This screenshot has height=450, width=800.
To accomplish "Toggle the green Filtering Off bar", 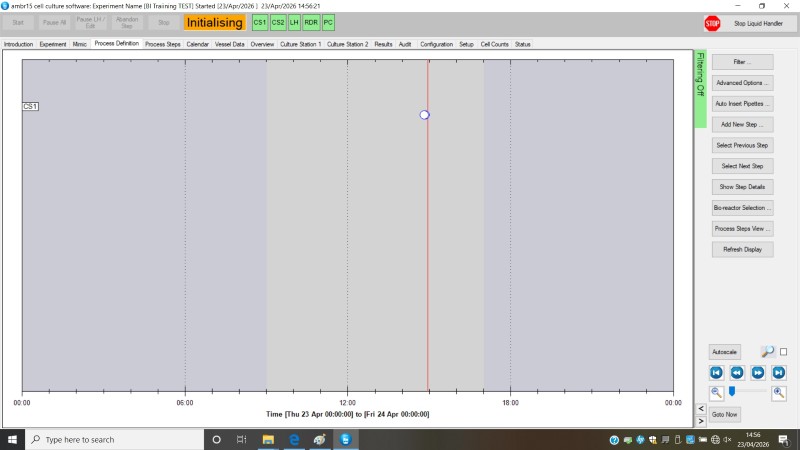I will pos(701,89).
